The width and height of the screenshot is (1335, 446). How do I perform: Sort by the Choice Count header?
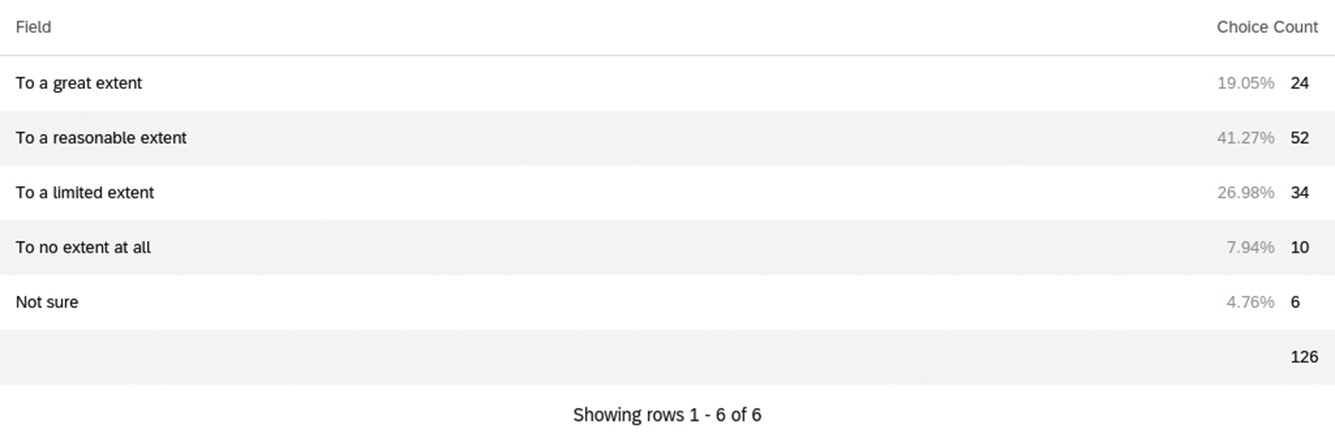1267,27
